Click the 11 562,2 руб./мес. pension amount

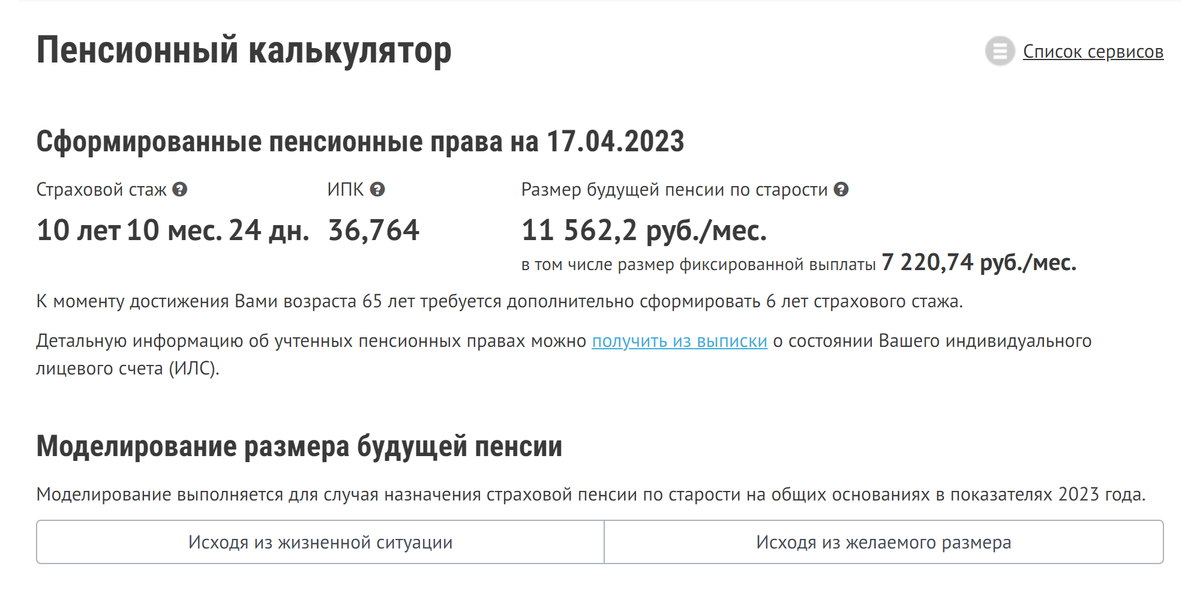644,231
